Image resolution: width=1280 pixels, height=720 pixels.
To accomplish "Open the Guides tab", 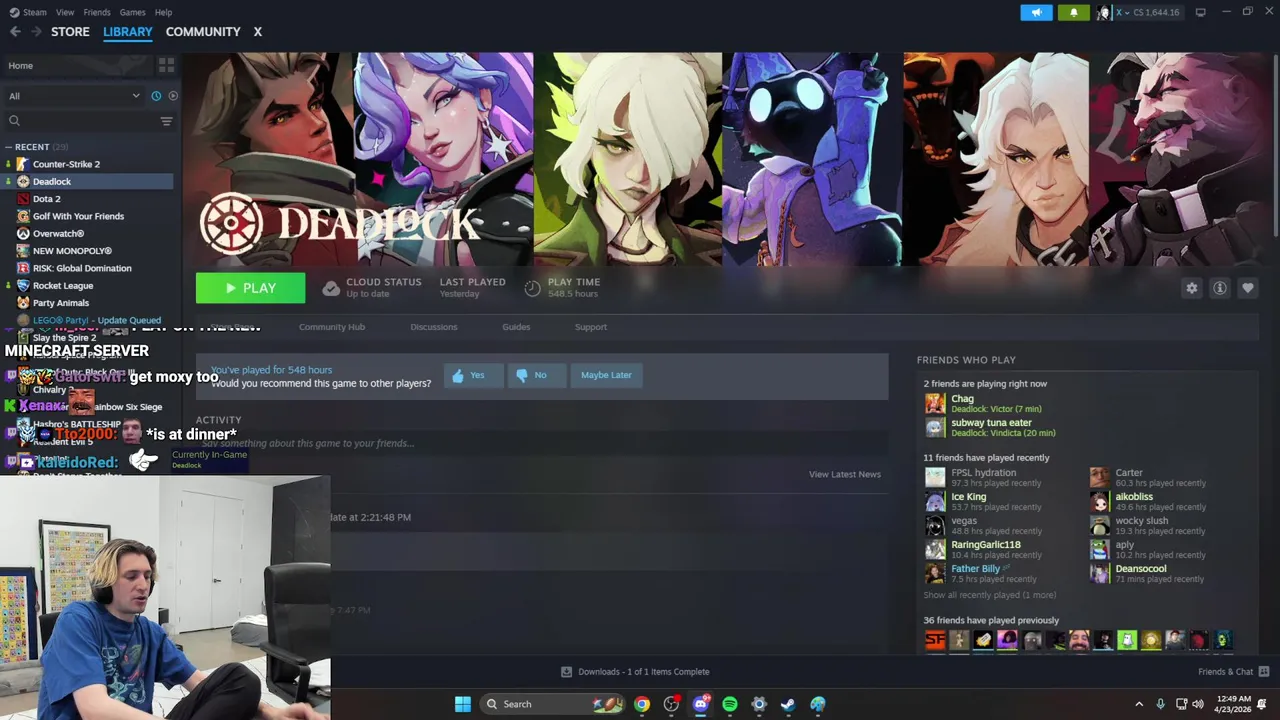I will [516, 327].
